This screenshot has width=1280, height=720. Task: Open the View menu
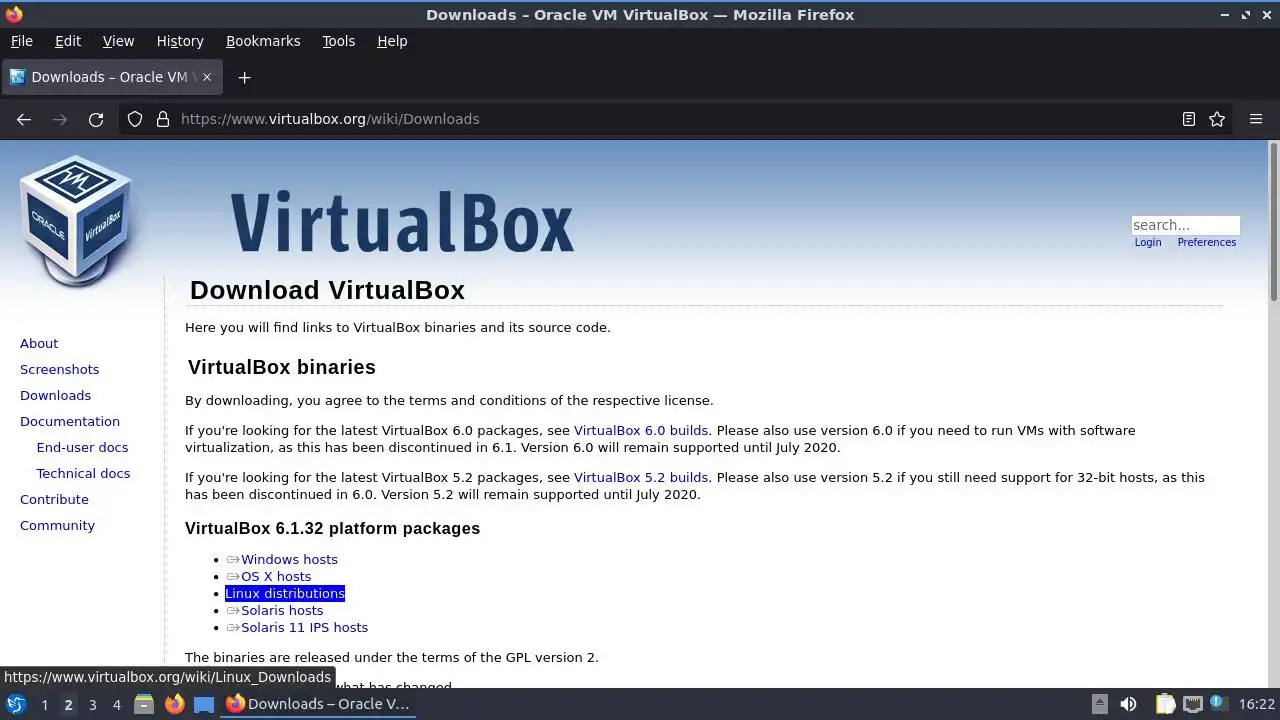pos(118,41)
